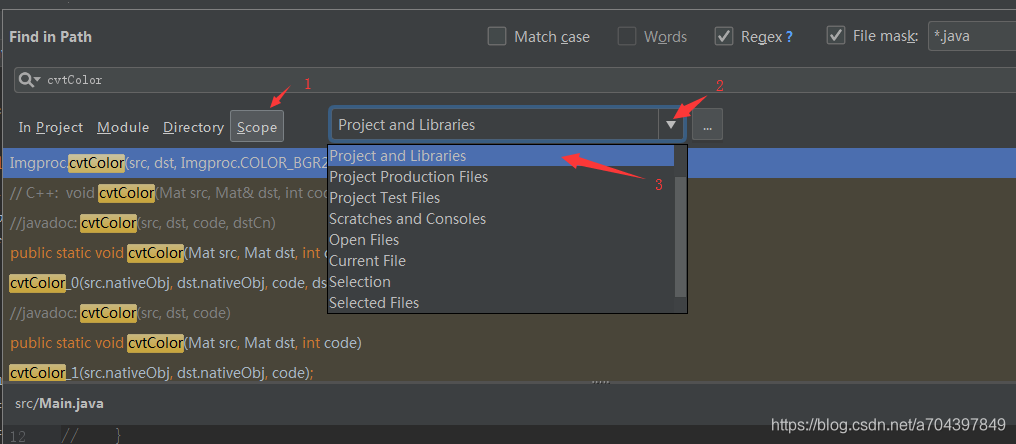Choose Selection scope option
Viewport: 1016px width, 444px height.
[501, 282]
